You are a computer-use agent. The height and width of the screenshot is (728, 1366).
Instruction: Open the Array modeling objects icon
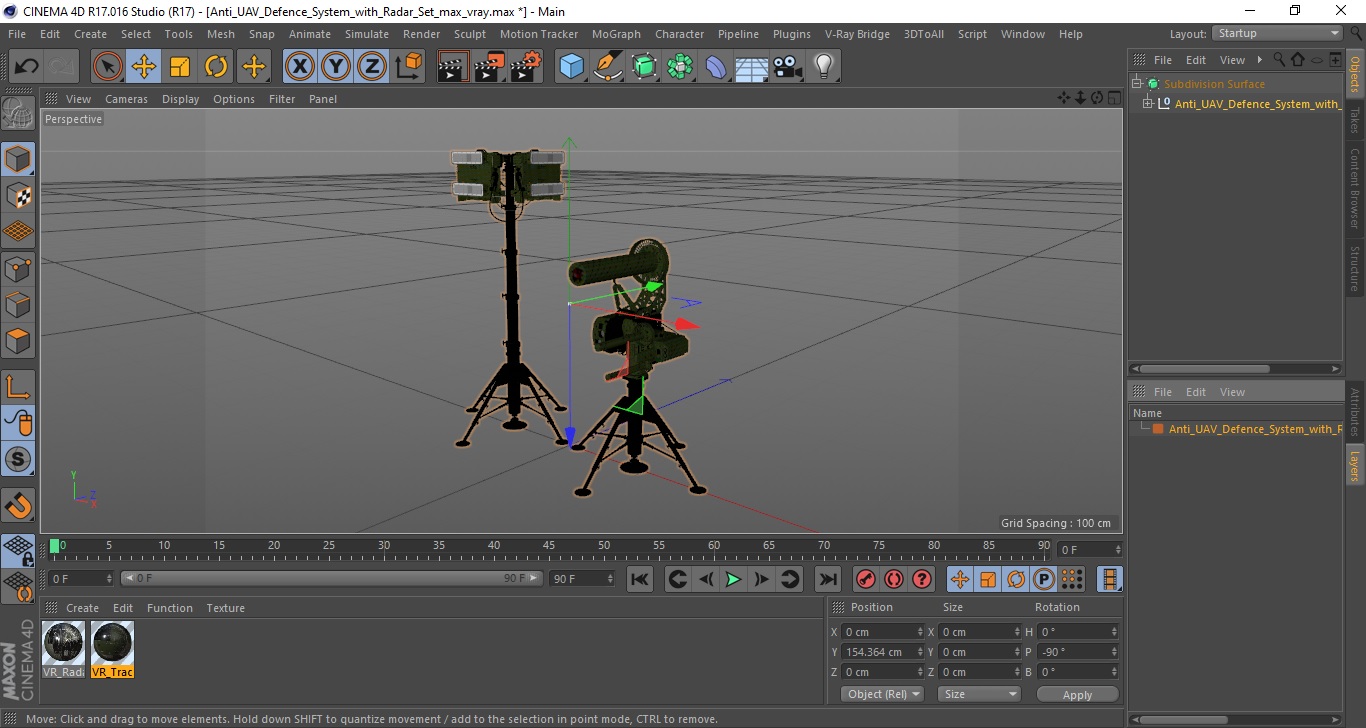[680, 67]
